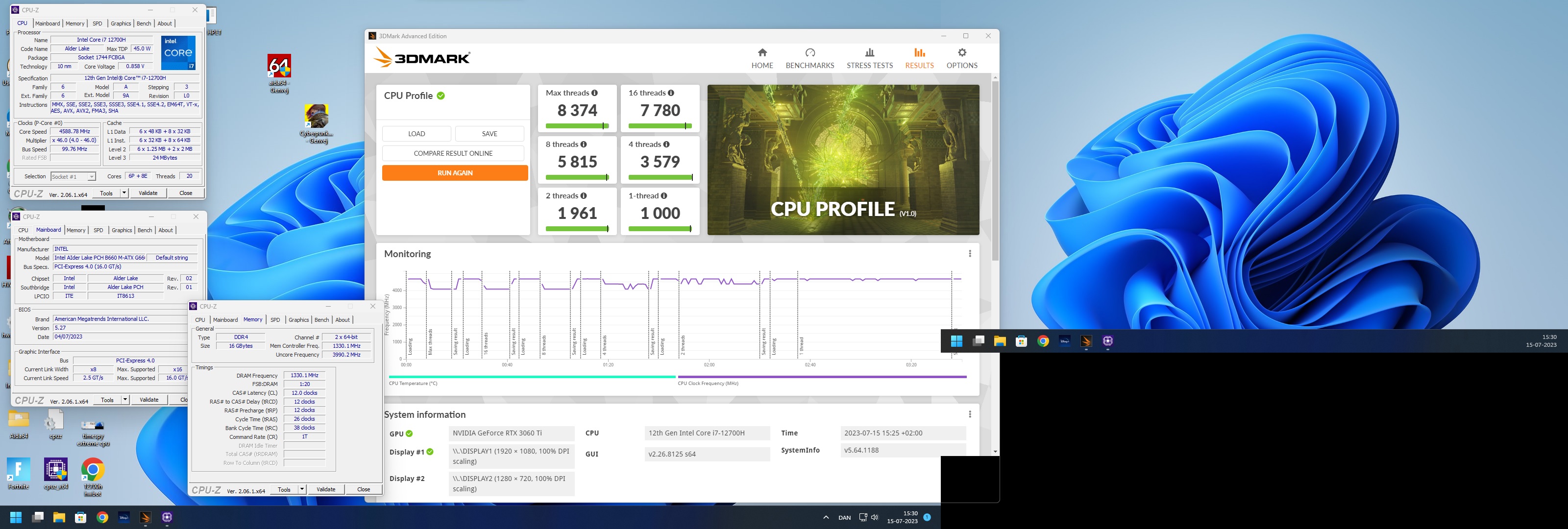Open the 12700h hwbot Chrome shortcut
Image resolution: width=1568 pixels, height=529 pixels.
(x=93, y=477)
